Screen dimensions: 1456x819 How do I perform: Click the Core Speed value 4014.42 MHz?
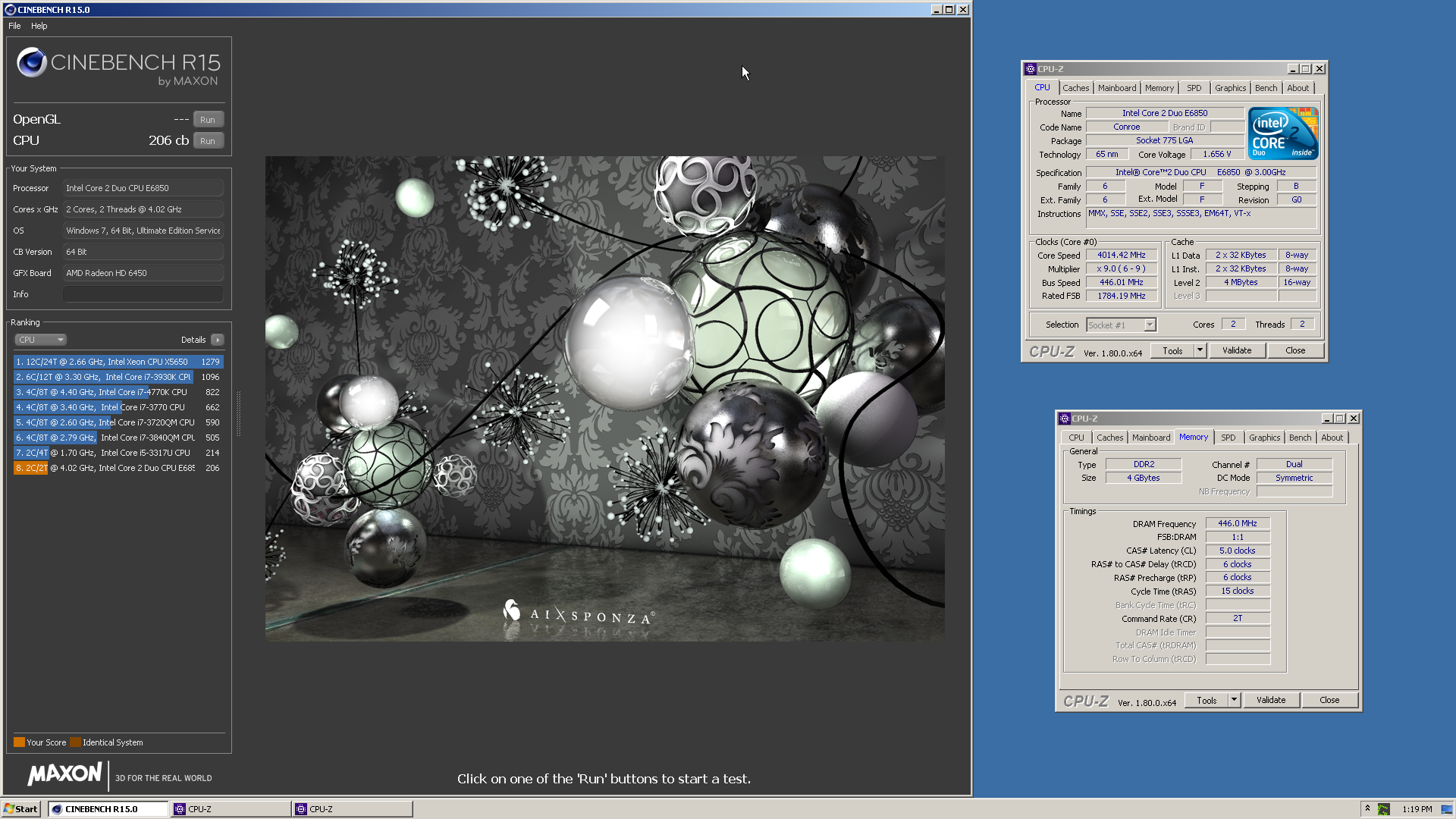pyautogui.click(x=1122, y=256)
